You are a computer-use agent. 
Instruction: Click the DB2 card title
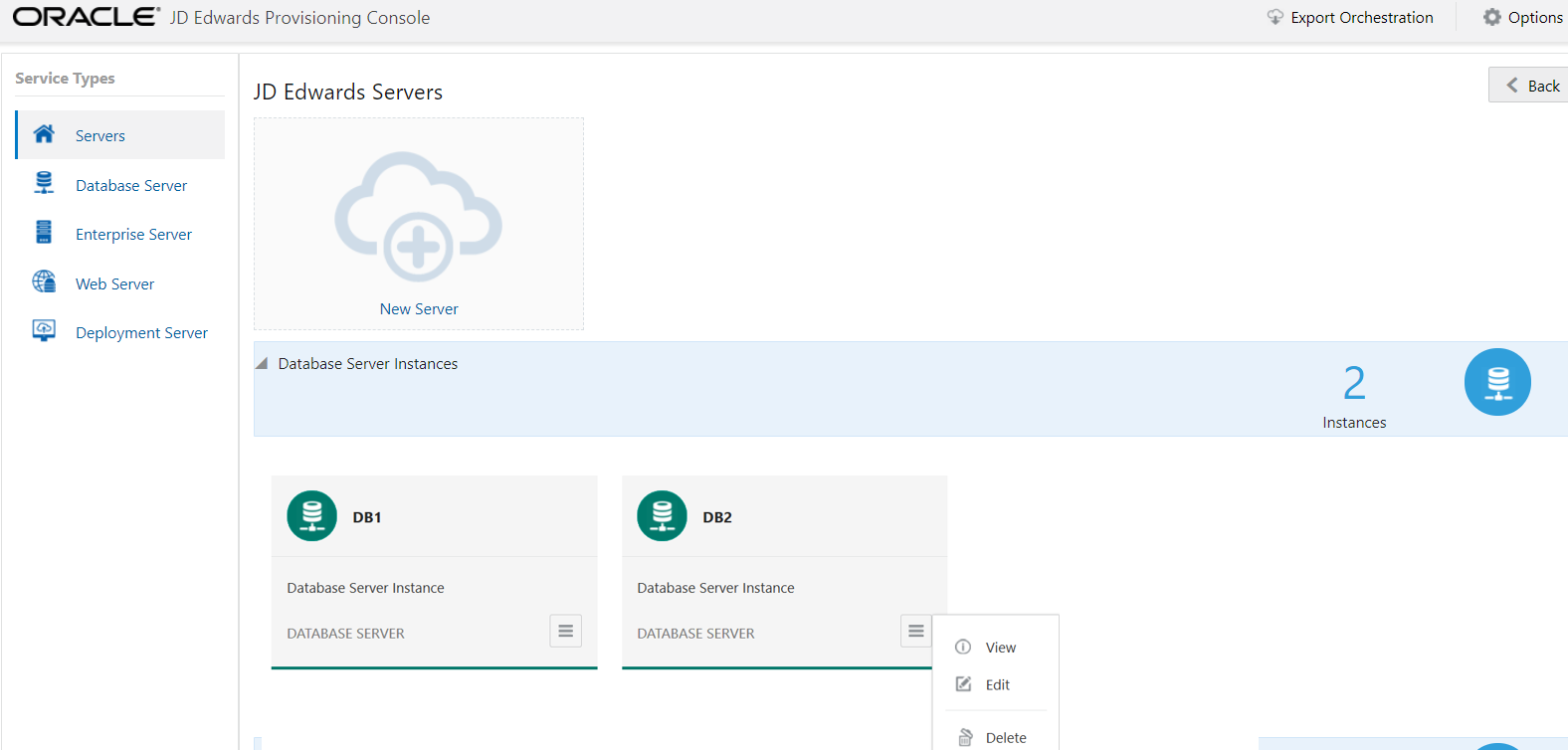[x=717, y=517]
